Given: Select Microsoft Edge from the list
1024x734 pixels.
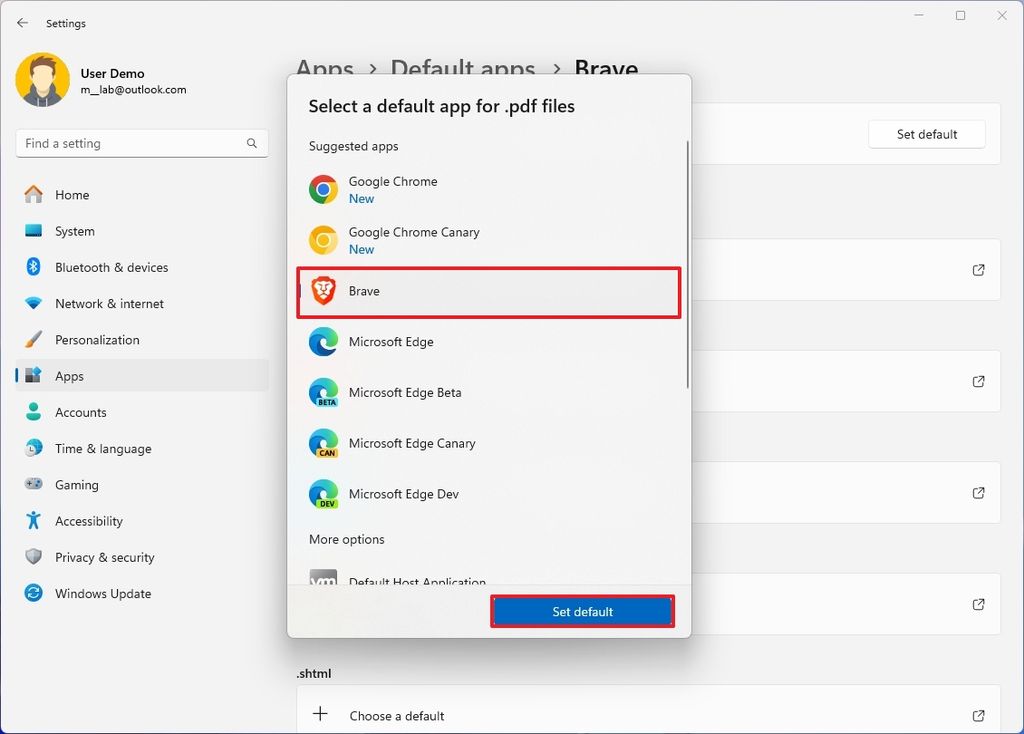Looking at the screenshot, I should 390,342.
